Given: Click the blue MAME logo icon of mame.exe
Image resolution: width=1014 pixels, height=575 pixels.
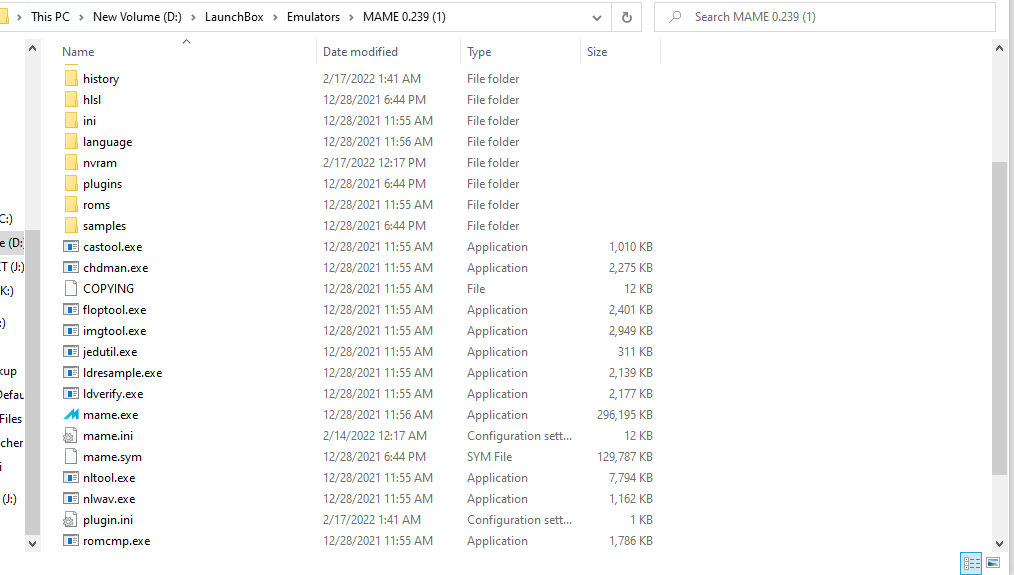Looking at the screenshot, I should click(71, 415).
